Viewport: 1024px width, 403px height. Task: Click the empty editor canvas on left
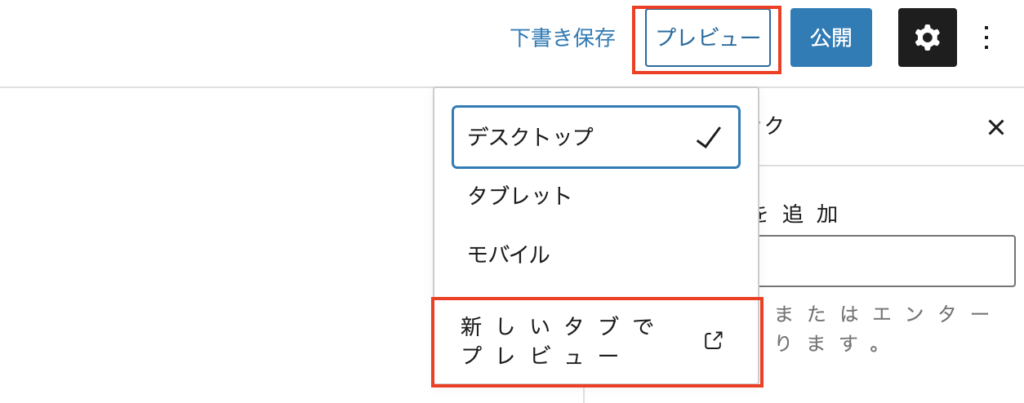216,245
